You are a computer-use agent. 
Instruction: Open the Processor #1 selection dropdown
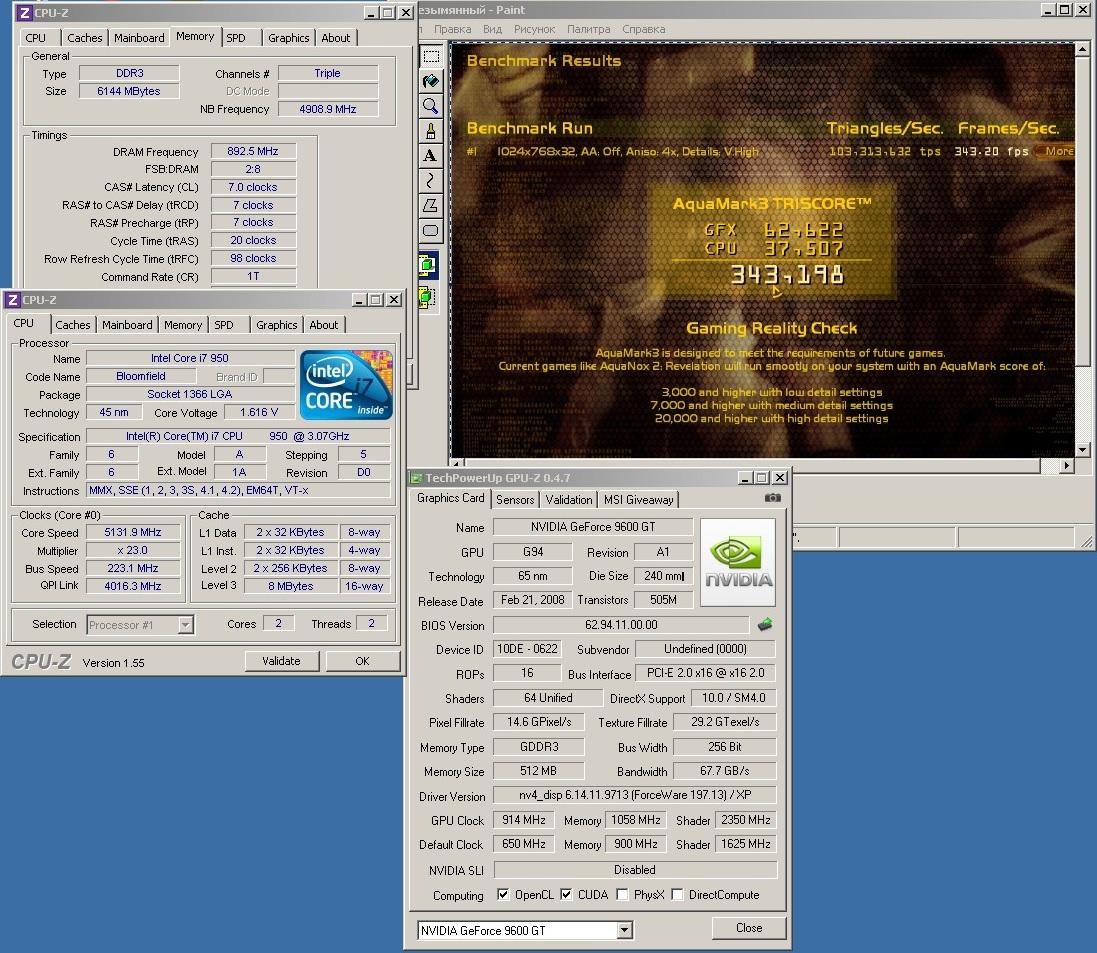[x=185, y=625]
